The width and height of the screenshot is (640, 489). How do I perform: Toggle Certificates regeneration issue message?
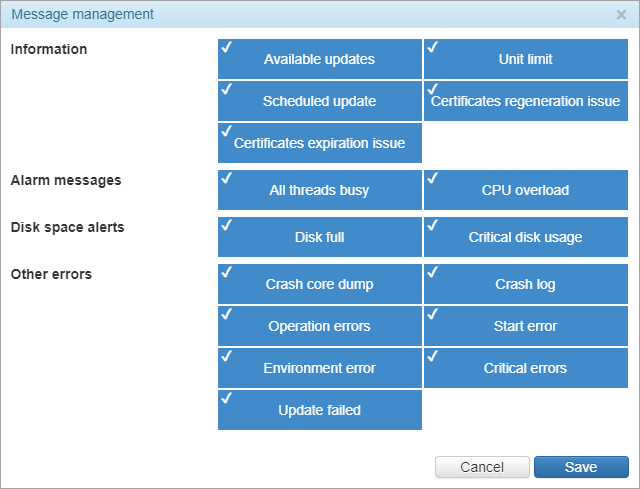coord(525,101)
